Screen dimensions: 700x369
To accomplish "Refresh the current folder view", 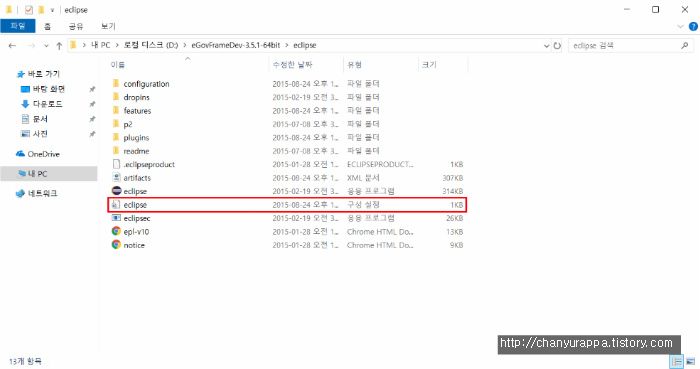I will 557,46.
